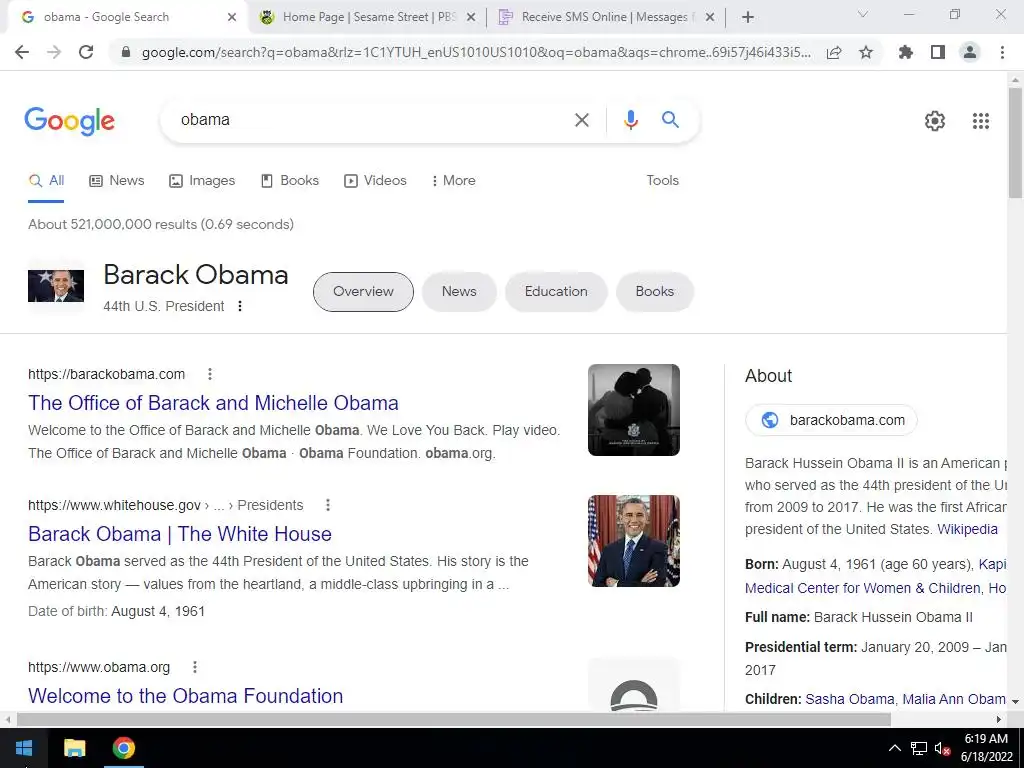Click White House portrait thumbnail
This screenshot has width=1024, height=768.
point(633,541)
